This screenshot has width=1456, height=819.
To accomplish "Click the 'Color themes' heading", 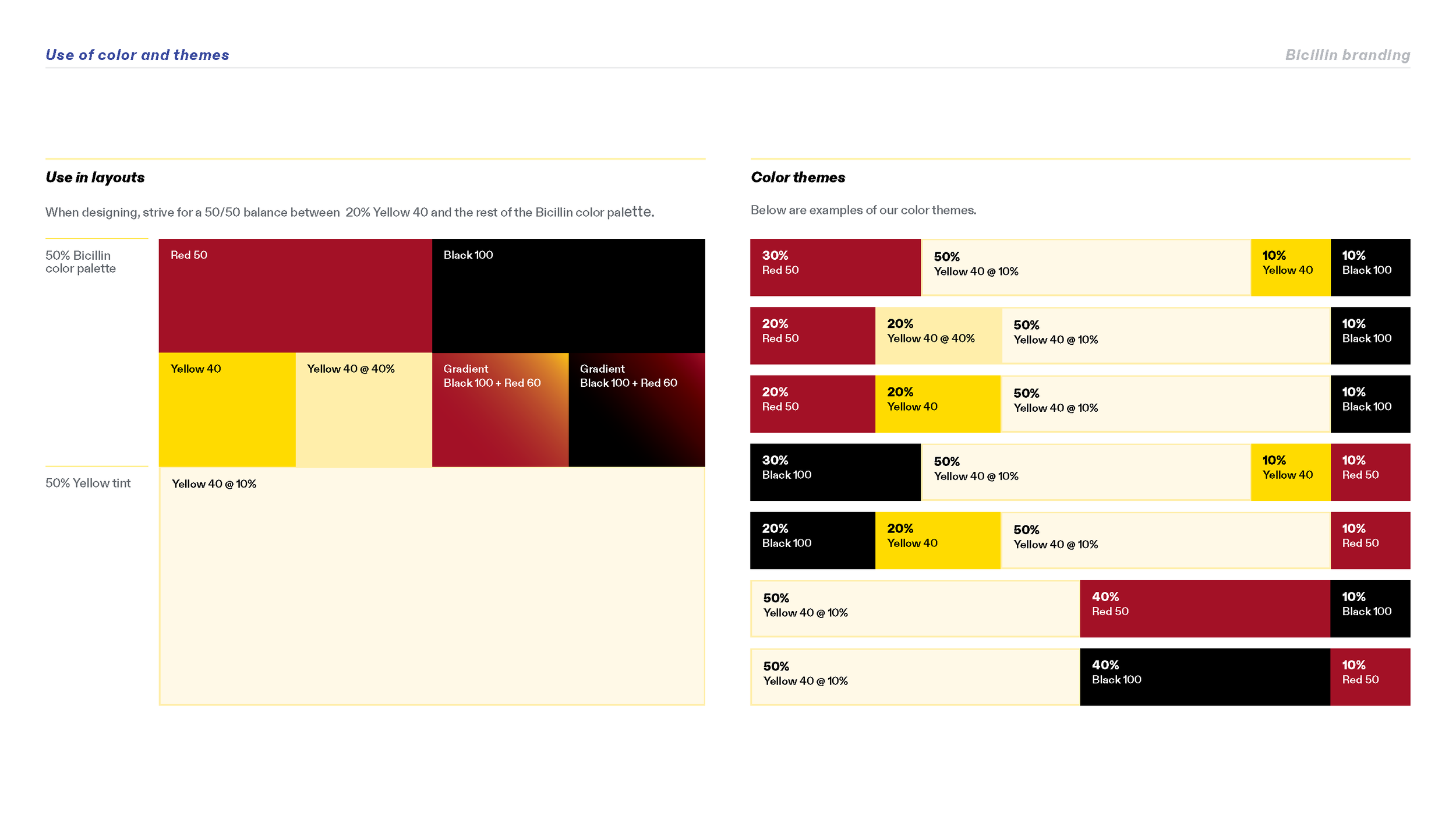I will click(798, 177).
